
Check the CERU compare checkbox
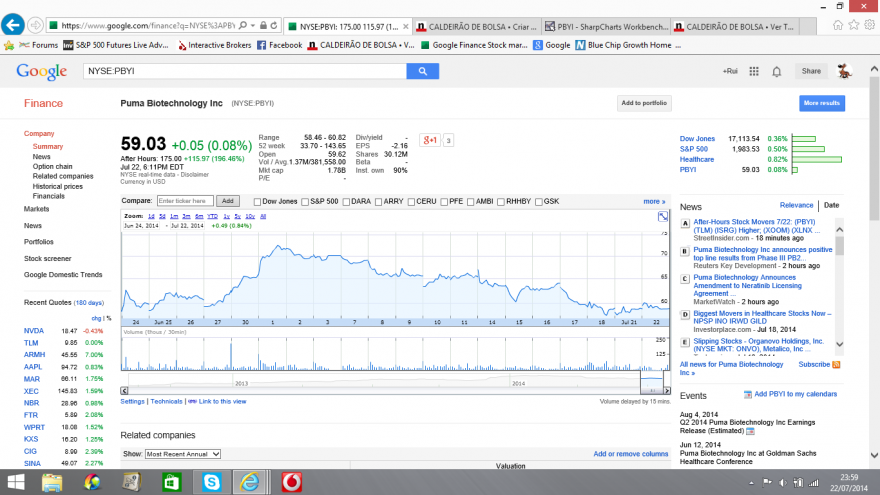(x=411, y=201)
